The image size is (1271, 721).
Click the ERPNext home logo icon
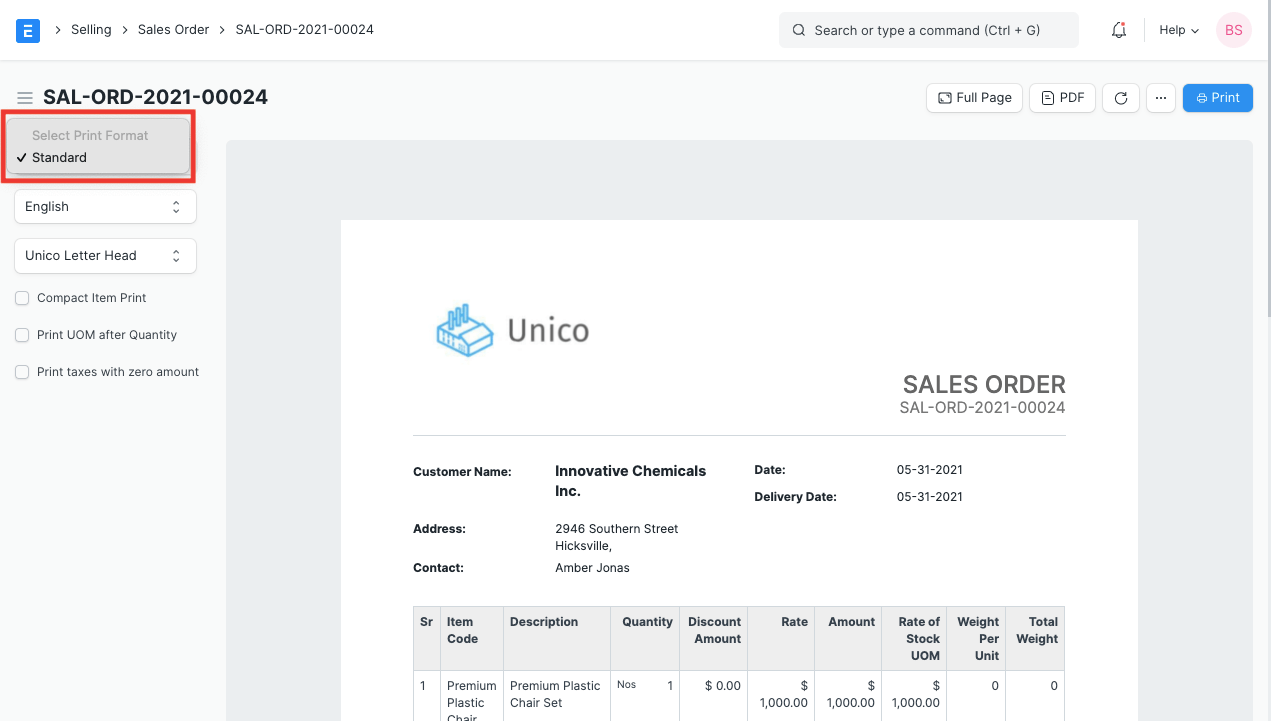(28, 30)
